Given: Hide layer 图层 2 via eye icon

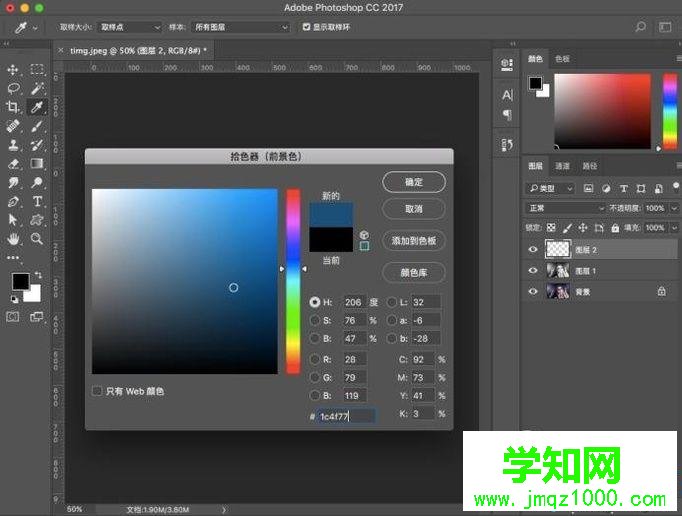Looking at the screenshot, I should click(x=533, y=249).
